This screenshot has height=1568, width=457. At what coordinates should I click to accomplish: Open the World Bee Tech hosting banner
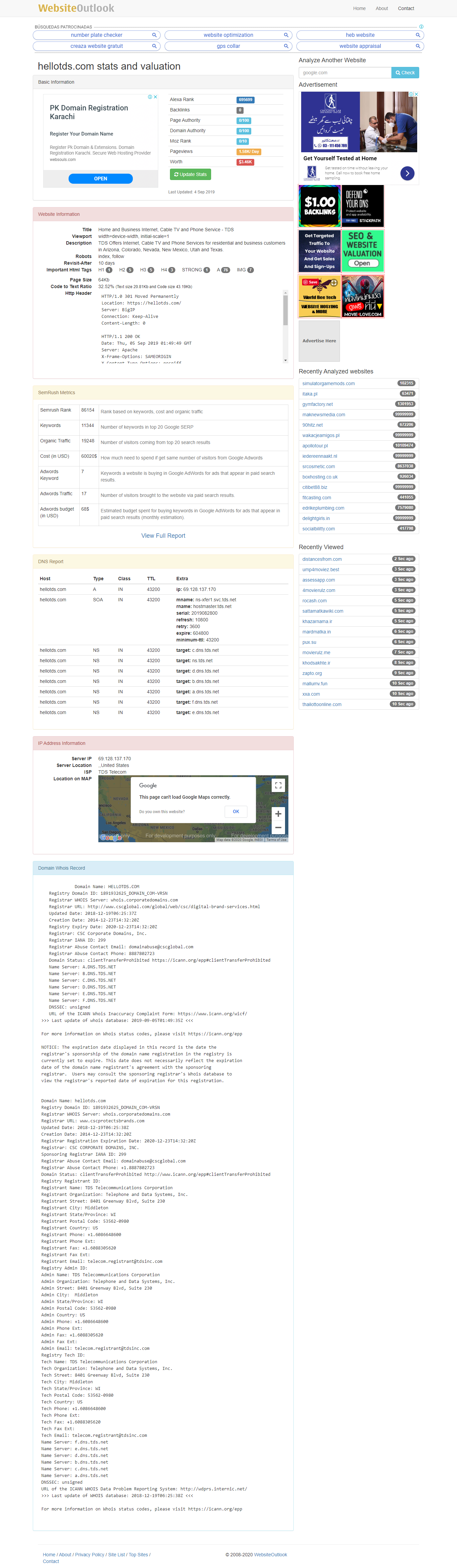click(x=319, y=296)
